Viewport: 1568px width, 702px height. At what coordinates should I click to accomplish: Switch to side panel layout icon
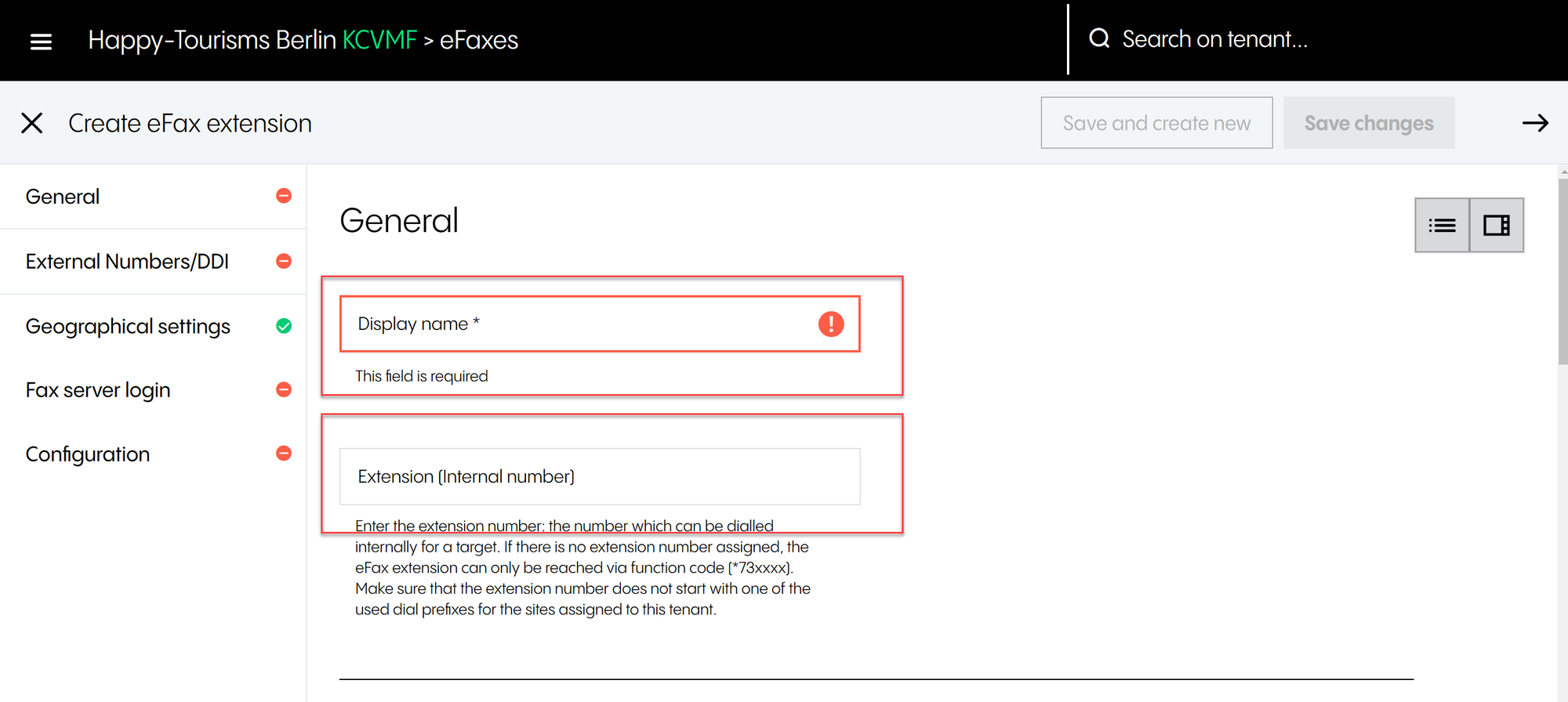tap(1496, 226)
